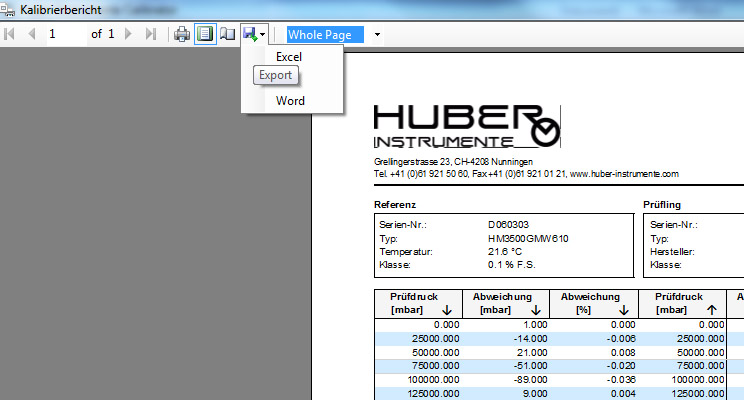The height and width of the screenshot is (400, 744).
Task: Click the first Prüfdruck [mbar] column header
Action: 418,303
